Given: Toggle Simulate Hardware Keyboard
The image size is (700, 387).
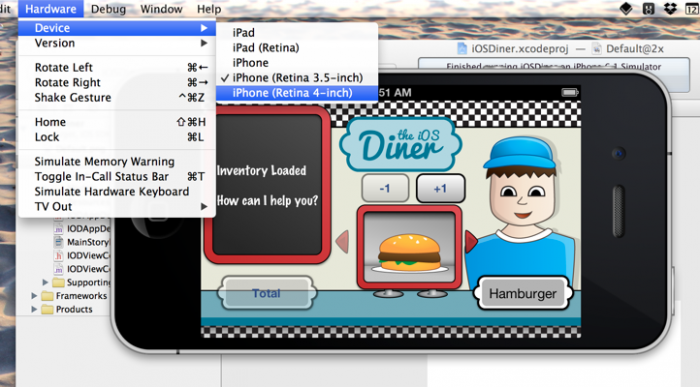Looking at the screenshot, I should 117,191.
